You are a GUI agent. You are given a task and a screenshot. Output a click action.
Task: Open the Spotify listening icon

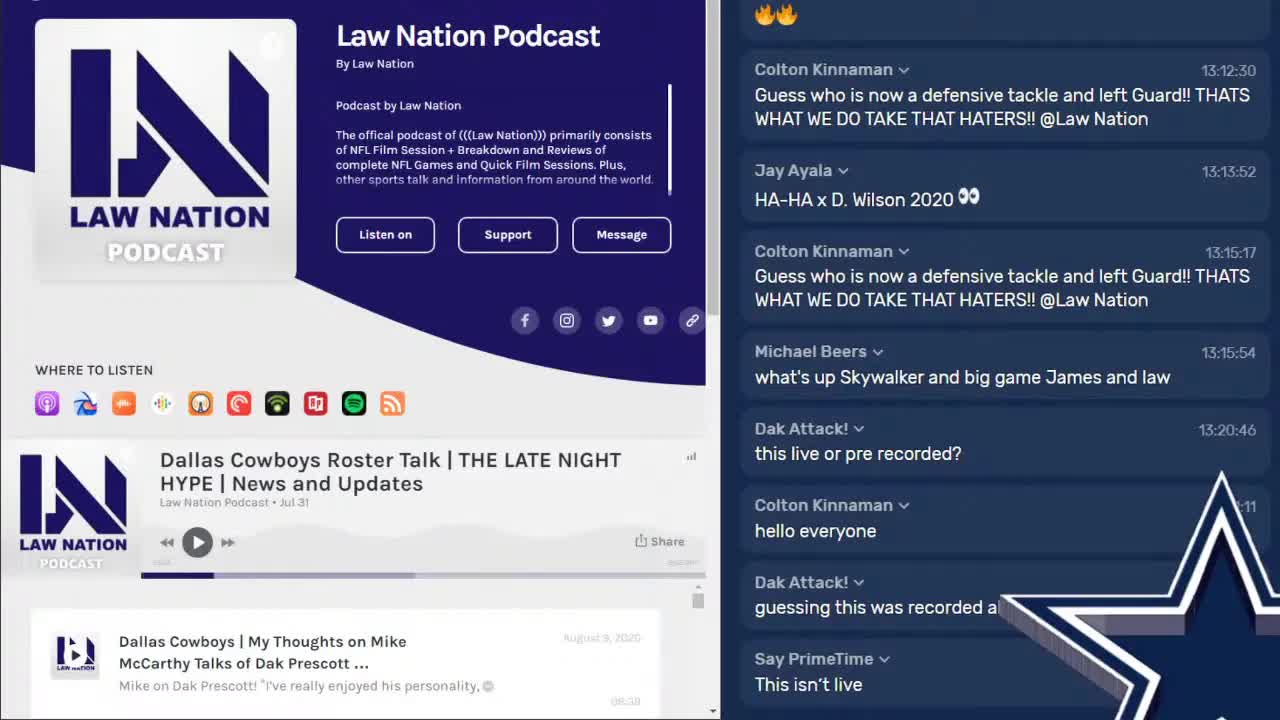(354, 404)
